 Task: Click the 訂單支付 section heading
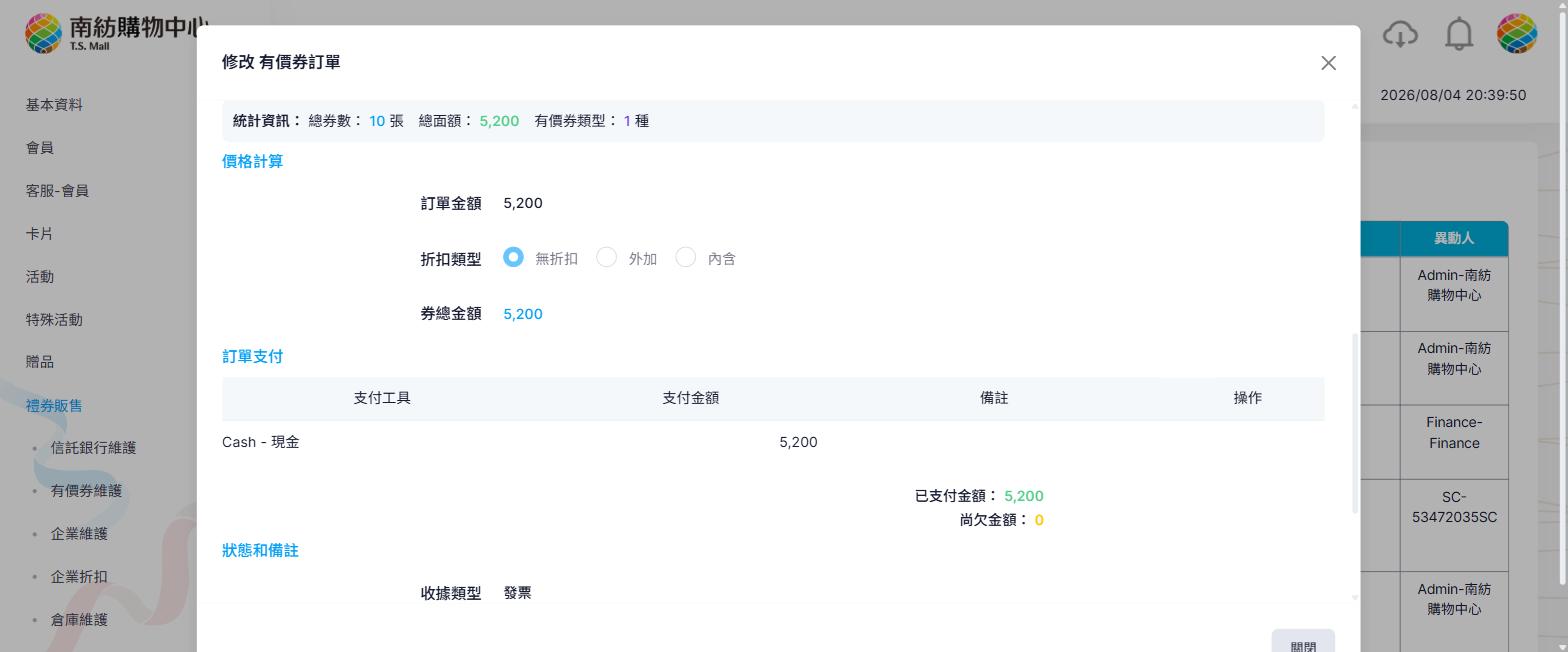(252, 356)
